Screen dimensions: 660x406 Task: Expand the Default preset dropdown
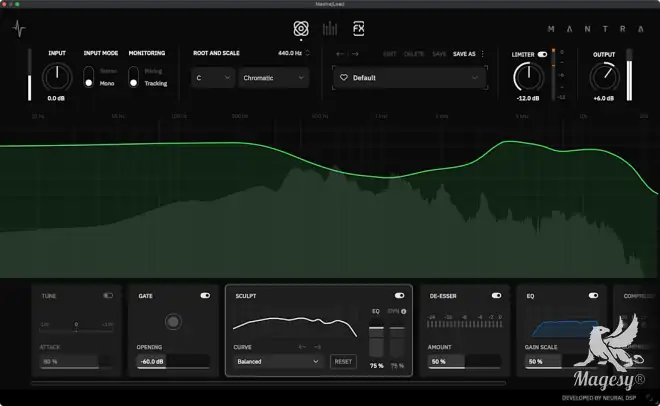(x=410, y=78)
